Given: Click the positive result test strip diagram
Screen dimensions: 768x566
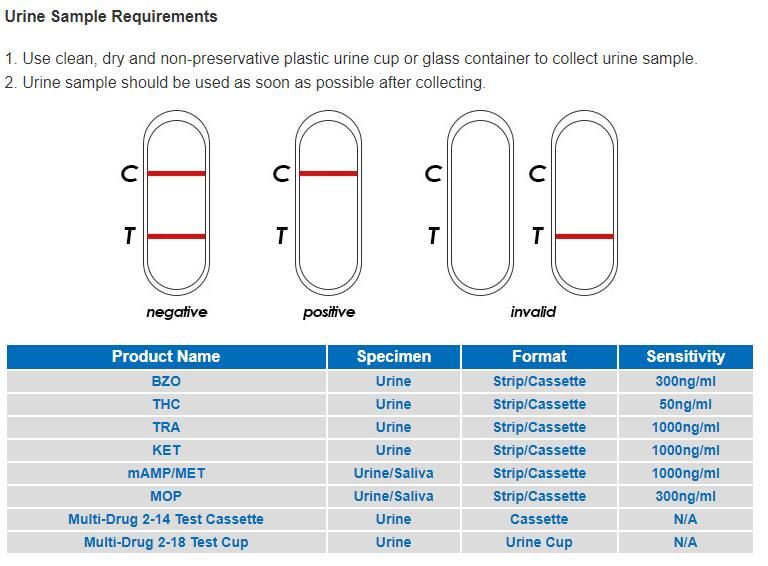Looking at the screenshot, I should (328, 203).
